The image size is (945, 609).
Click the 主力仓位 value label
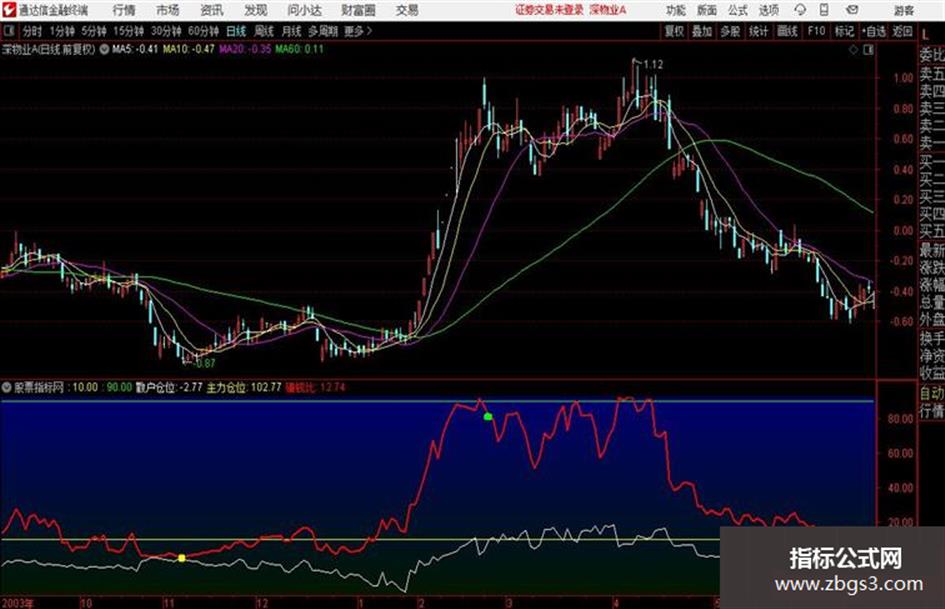244,387
